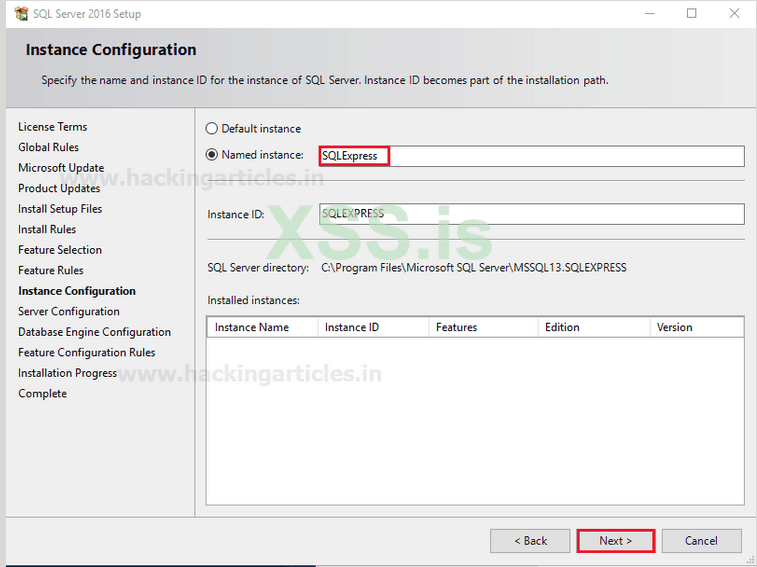Click the Installed instances label

[x=253, y=300]
